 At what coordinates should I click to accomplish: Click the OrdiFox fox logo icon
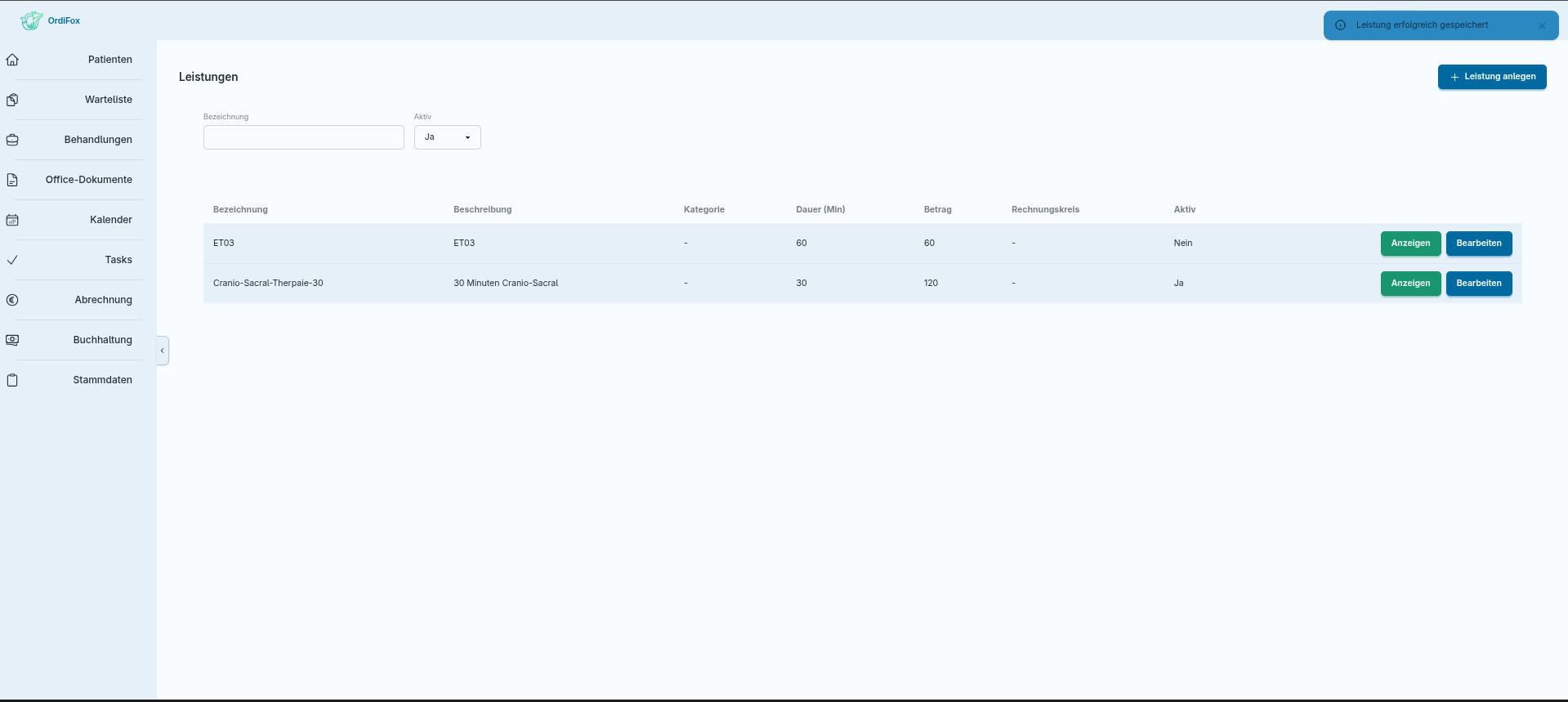[31, 20]
